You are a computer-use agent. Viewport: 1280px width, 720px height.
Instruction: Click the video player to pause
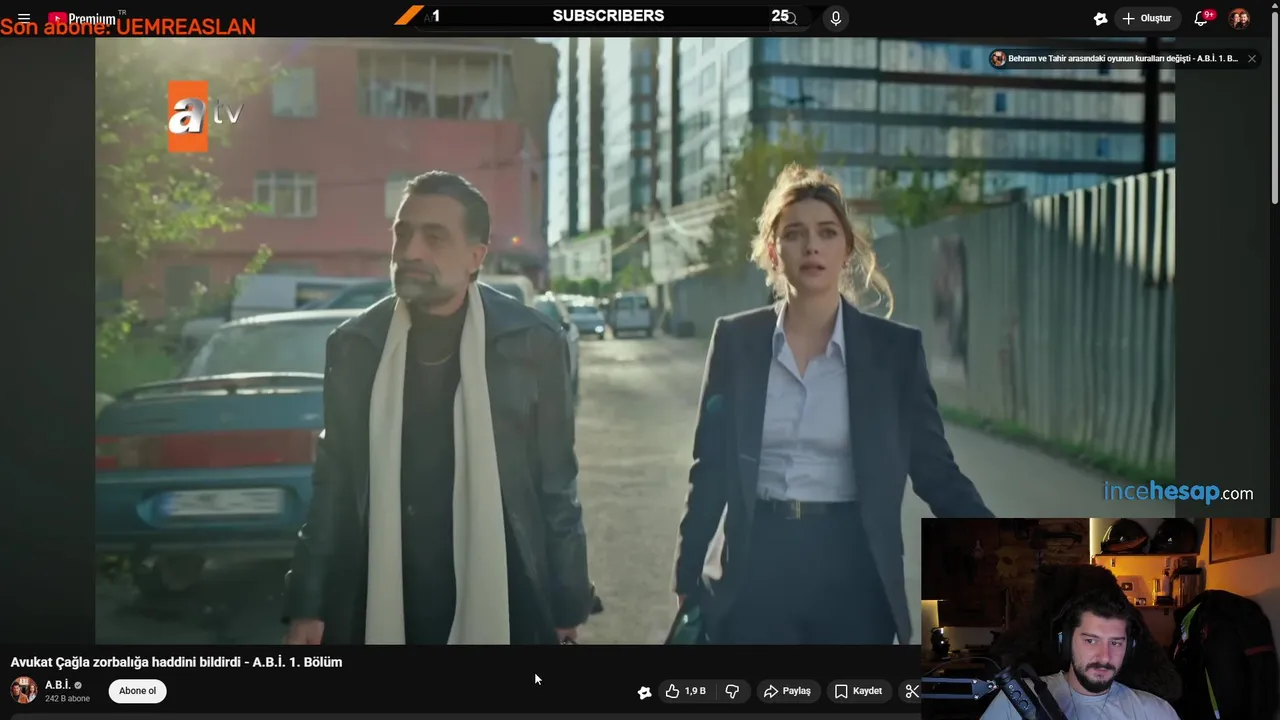coord(635,340)
